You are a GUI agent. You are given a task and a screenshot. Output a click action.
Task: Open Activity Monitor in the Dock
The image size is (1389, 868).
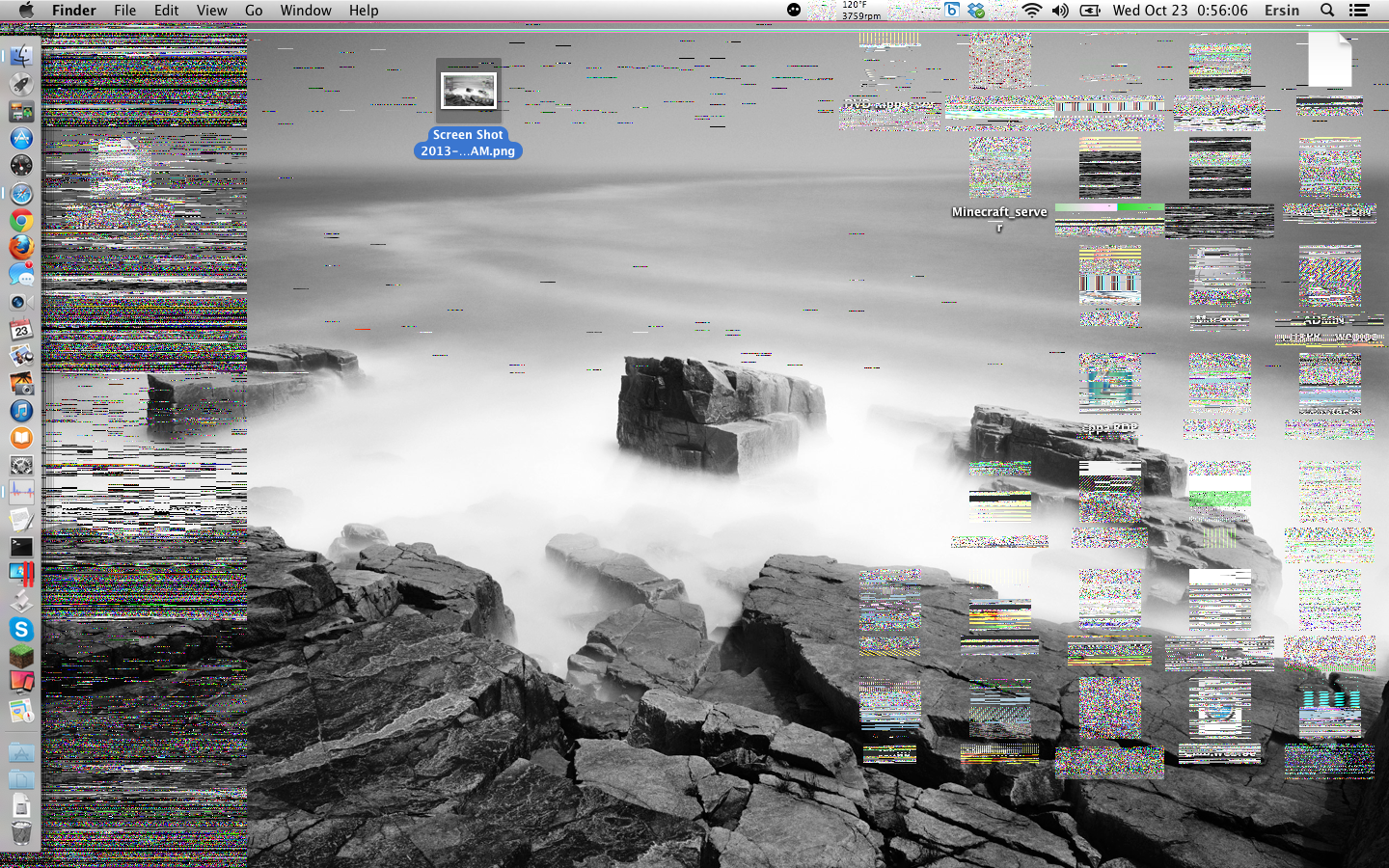pos(21,493)
